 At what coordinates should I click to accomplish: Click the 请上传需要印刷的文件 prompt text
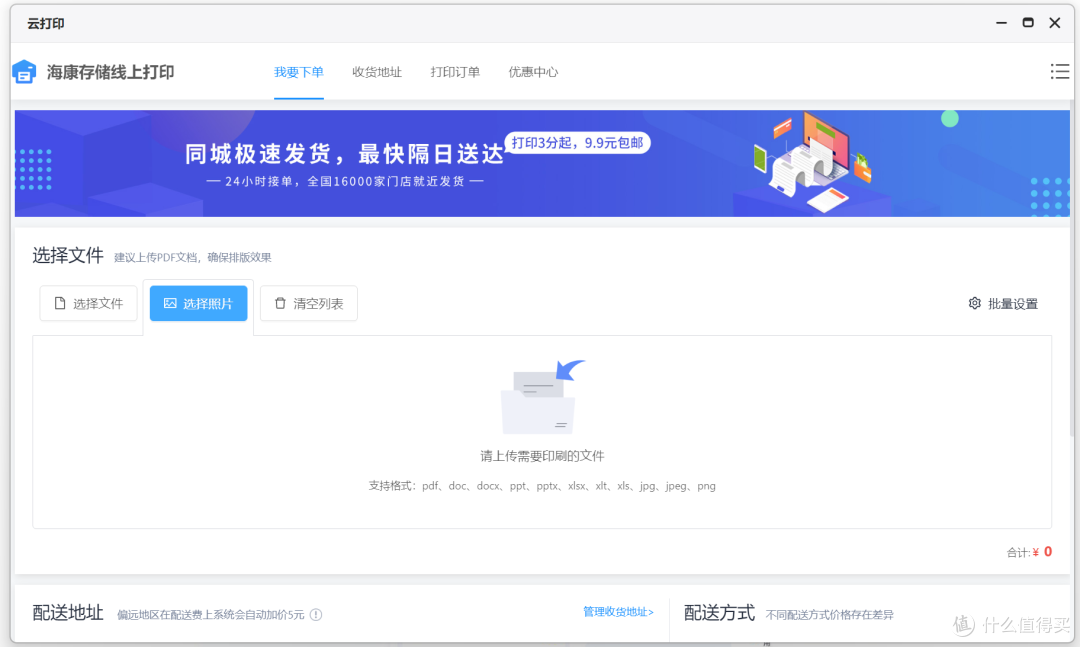pos(542,456)
